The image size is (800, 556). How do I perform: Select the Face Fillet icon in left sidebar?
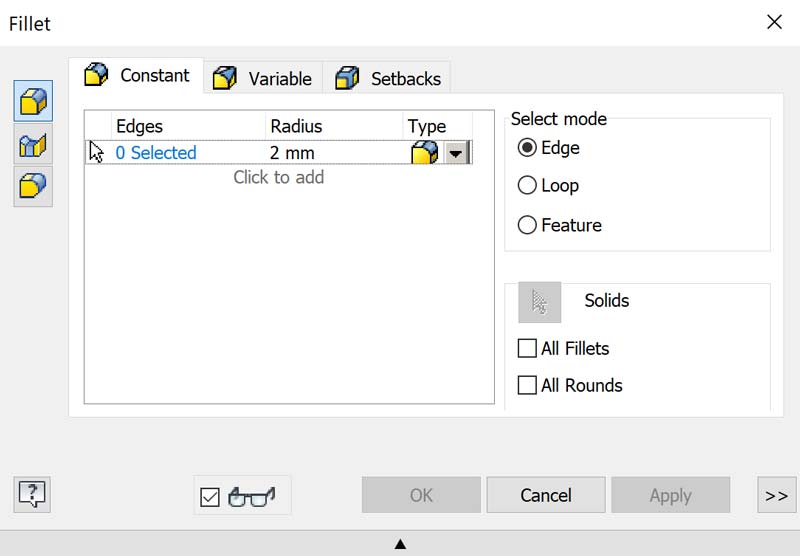pos(33,145)
